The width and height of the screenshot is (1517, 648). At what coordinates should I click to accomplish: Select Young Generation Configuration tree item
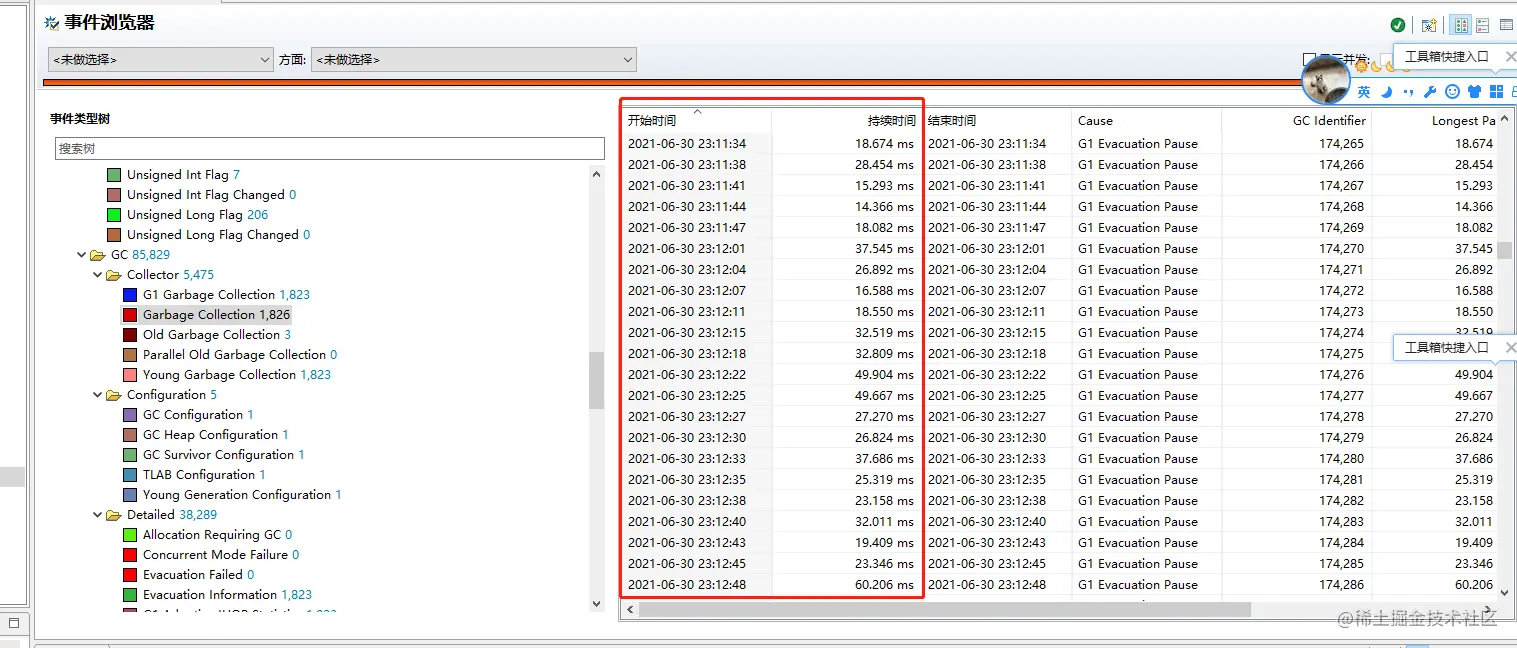(x=242, y=495)
